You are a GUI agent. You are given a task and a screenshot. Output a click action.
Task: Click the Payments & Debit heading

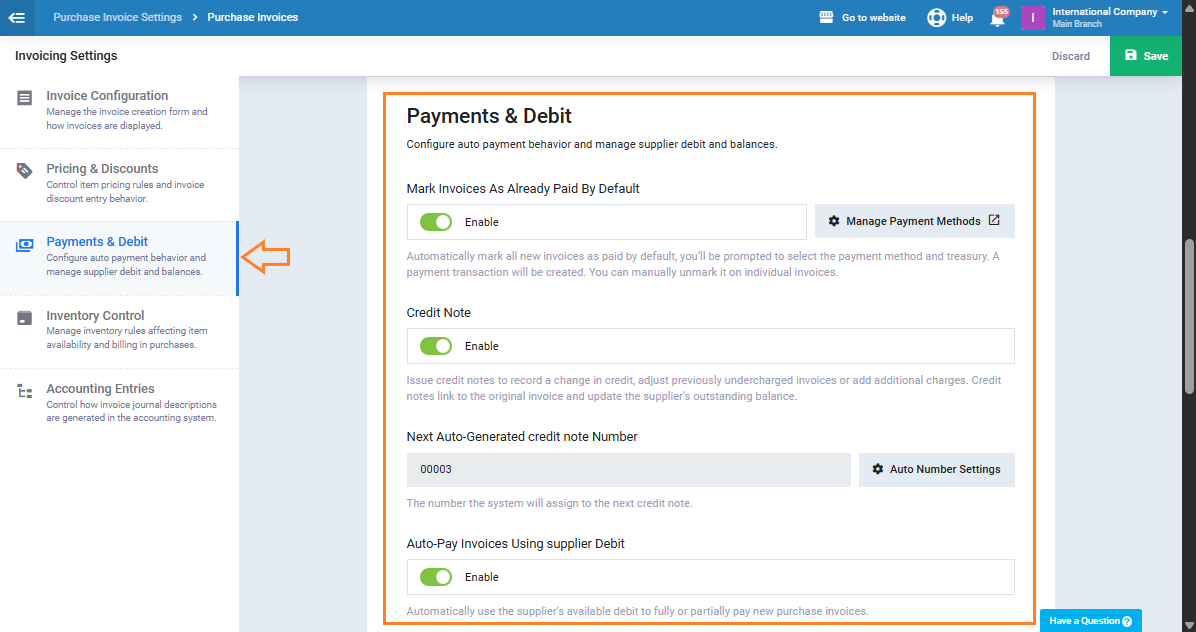pyautogui.click(x=489, y=116)
